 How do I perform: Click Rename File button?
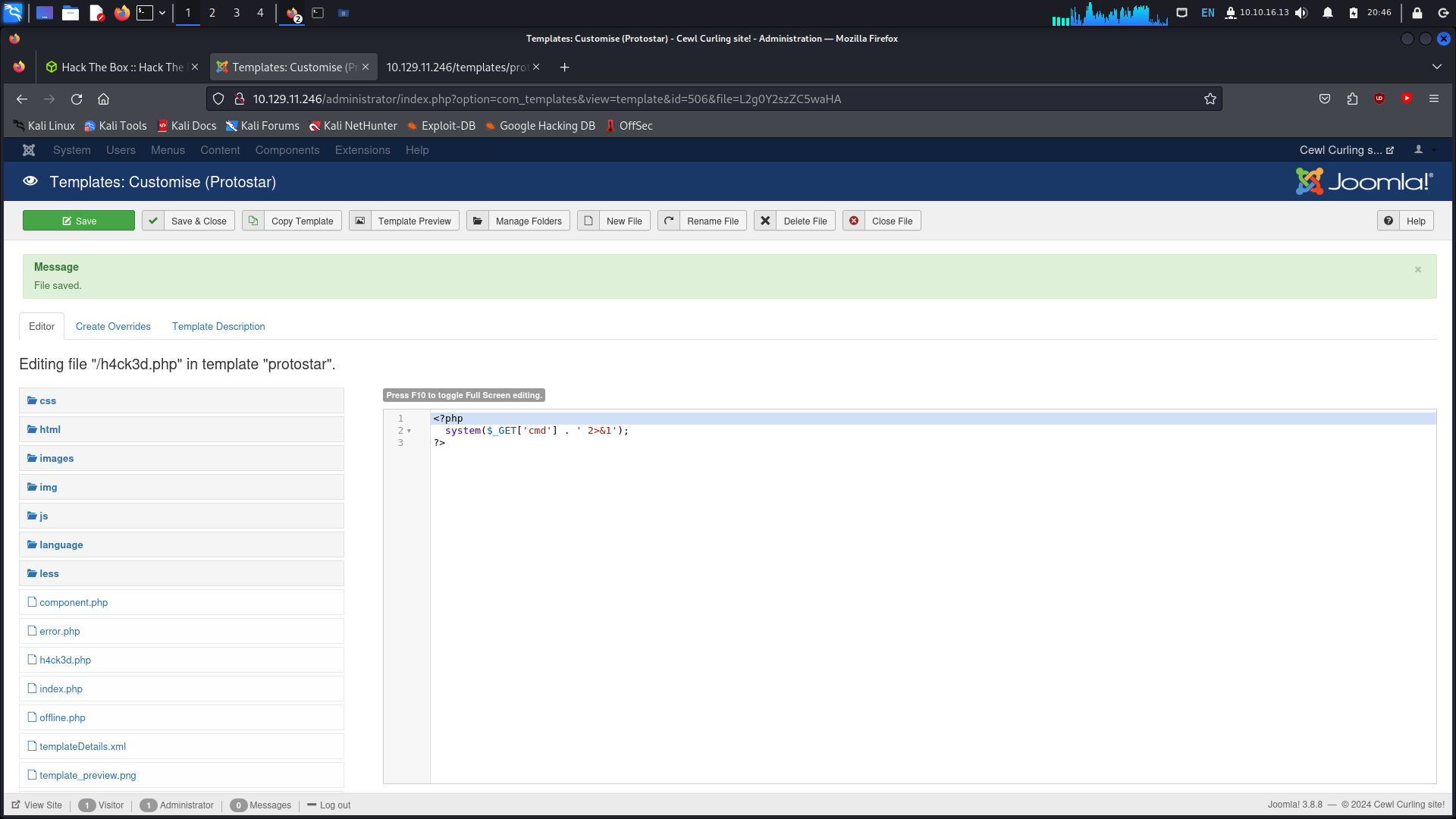coord(702,221)
